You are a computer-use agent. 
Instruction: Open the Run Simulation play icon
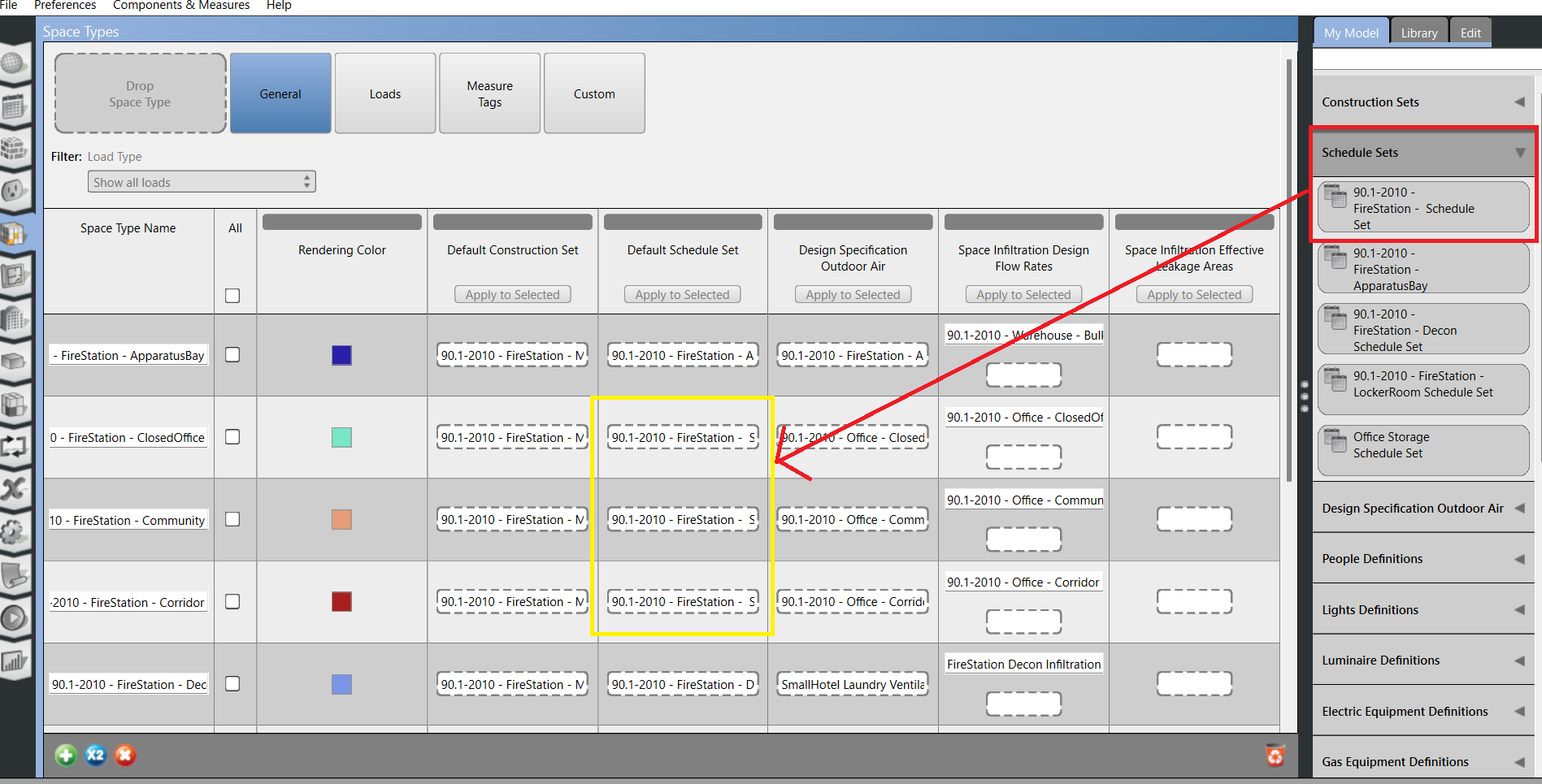[15, 617]
